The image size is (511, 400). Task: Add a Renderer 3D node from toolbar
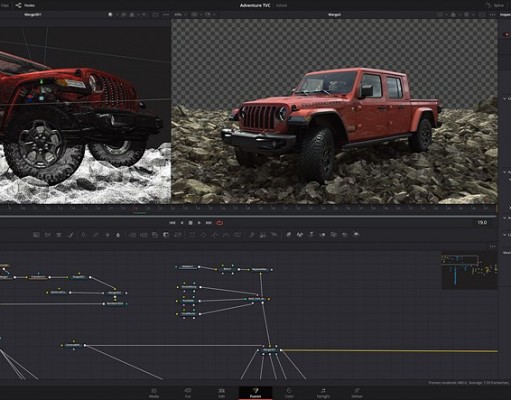pos(356,235)
